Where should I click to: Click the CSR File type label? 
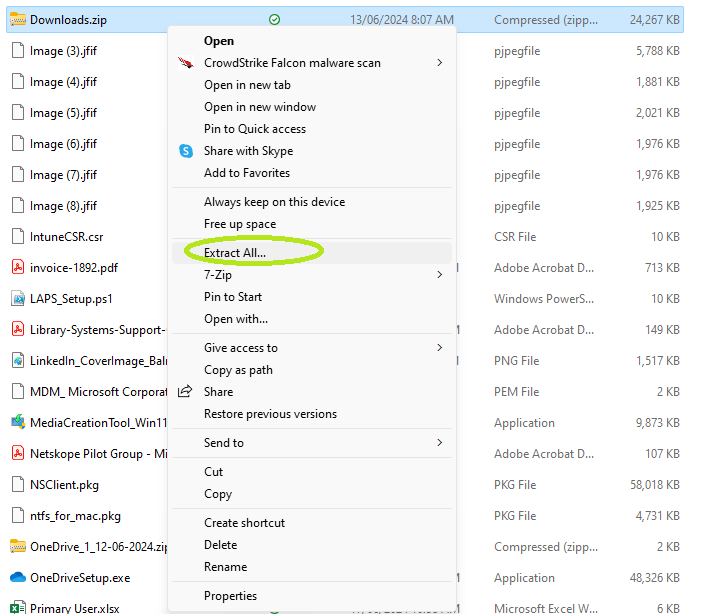coord(515,237)
